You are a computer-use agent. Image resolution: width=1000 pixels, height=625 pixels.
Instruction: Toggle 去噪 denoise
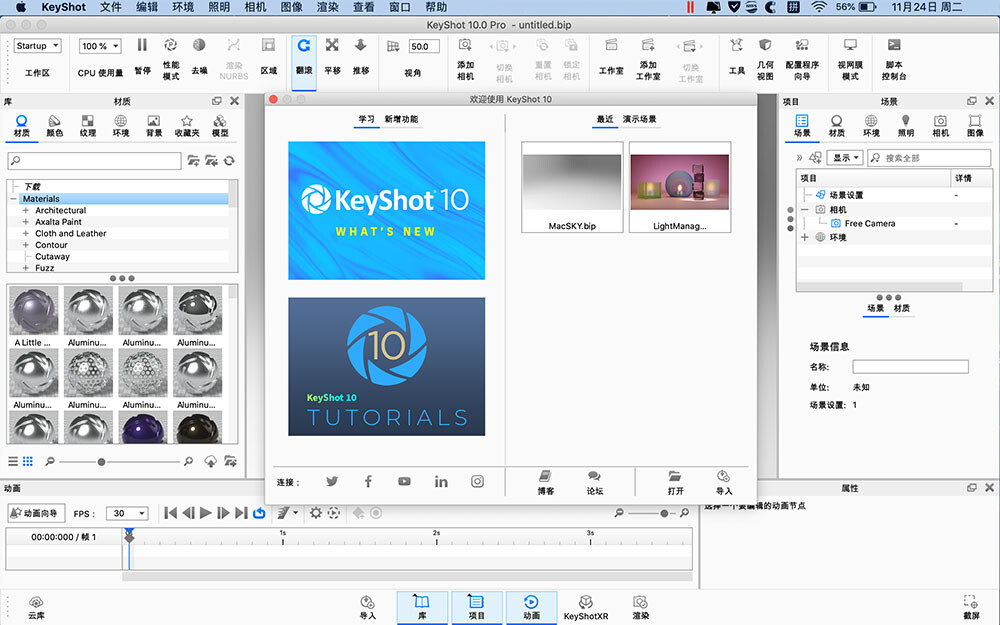(199, 57)
